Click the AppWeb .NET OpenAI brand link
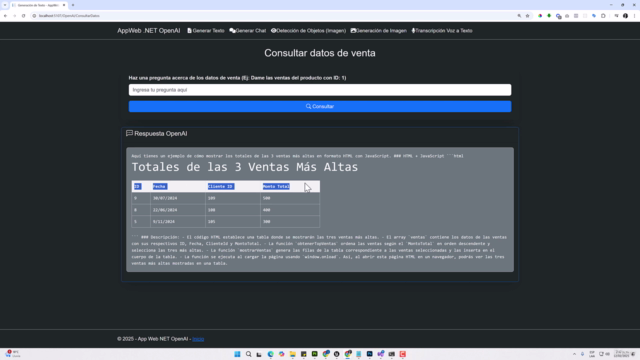 click(x=149, y=31)
